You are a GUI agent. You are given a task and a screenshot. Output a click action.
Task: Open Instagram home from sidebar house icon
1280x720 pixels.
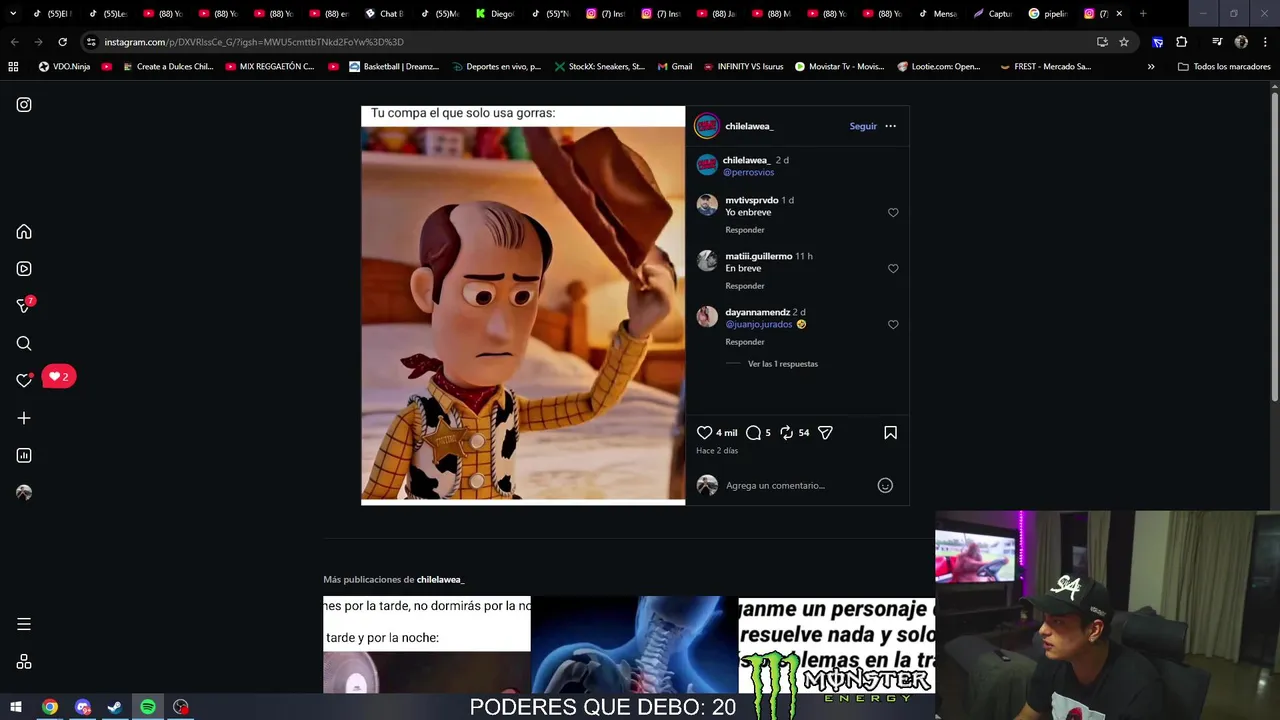pyautogui.click(x=24, y=232)
